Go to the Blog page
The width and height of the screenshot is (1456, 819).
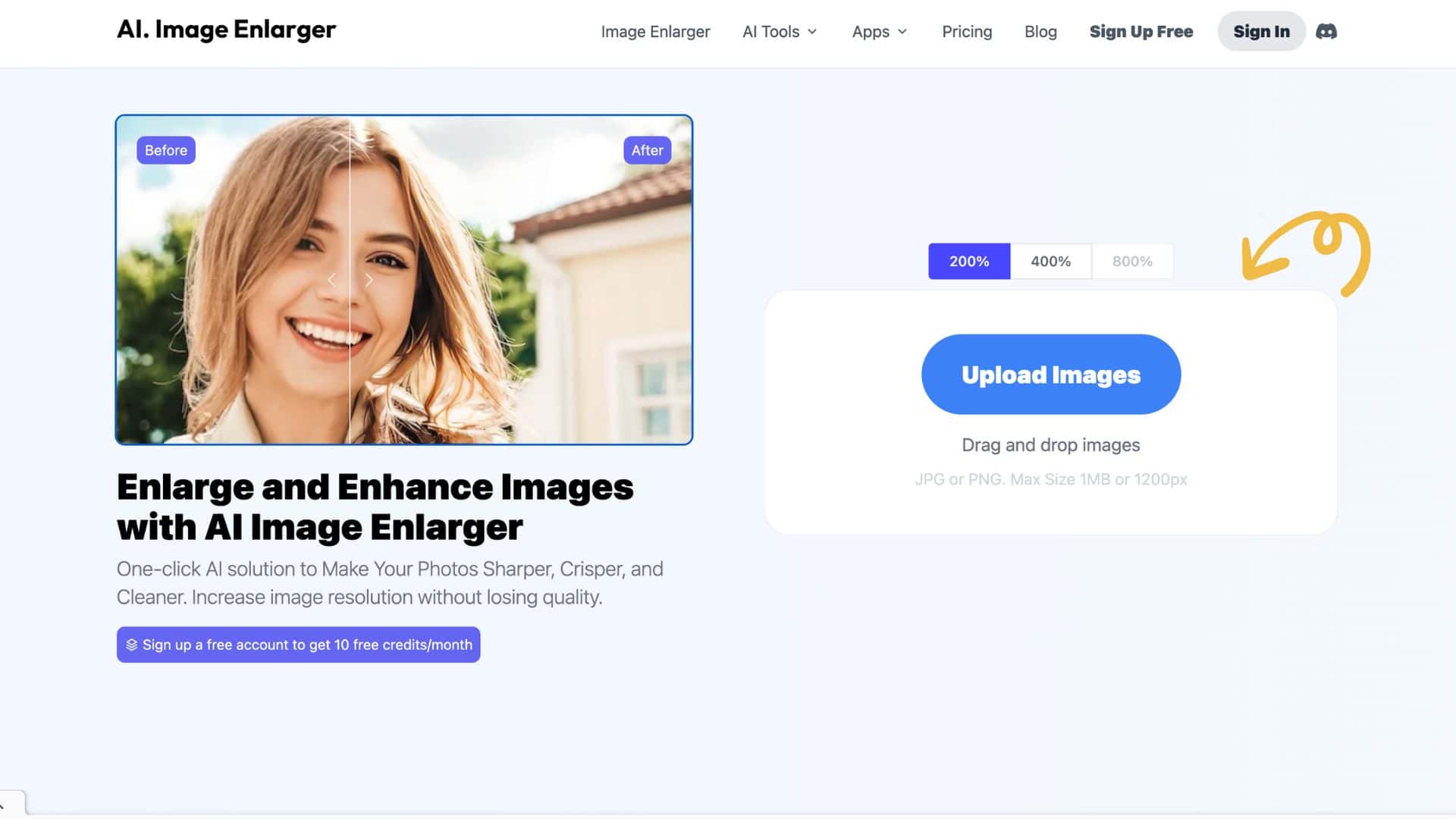pos(1040,32)
